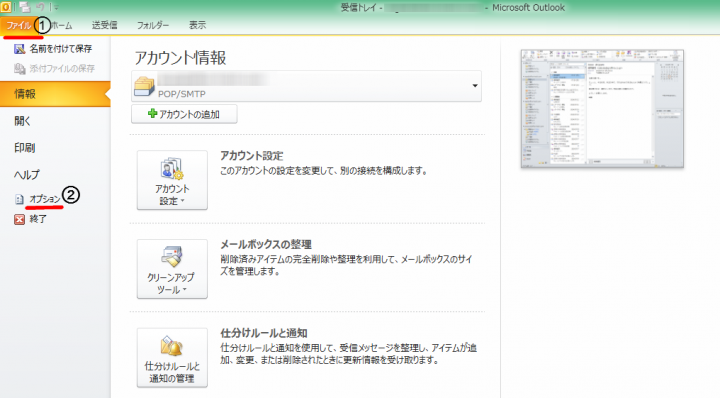
Task: Click the アカウントの追加 button
Action: point(184,114)
